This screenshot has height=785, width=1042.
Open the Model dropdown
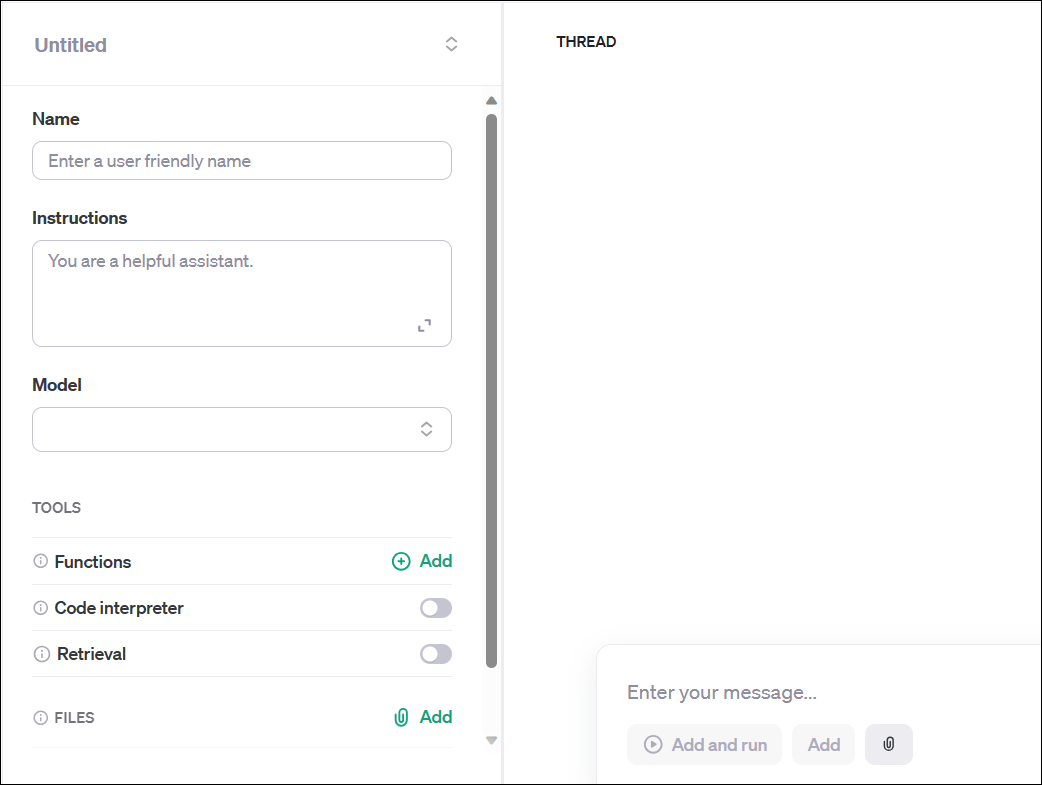click(x=242, y=429)
